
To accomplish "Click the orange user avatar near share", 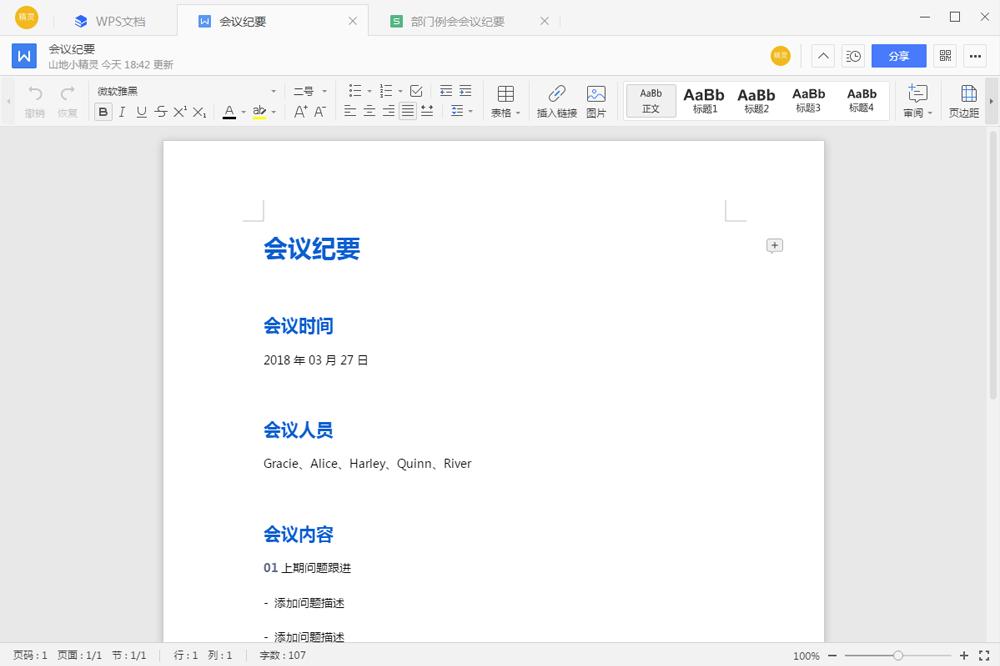I will pyautogui.click(x=781, y=56).
